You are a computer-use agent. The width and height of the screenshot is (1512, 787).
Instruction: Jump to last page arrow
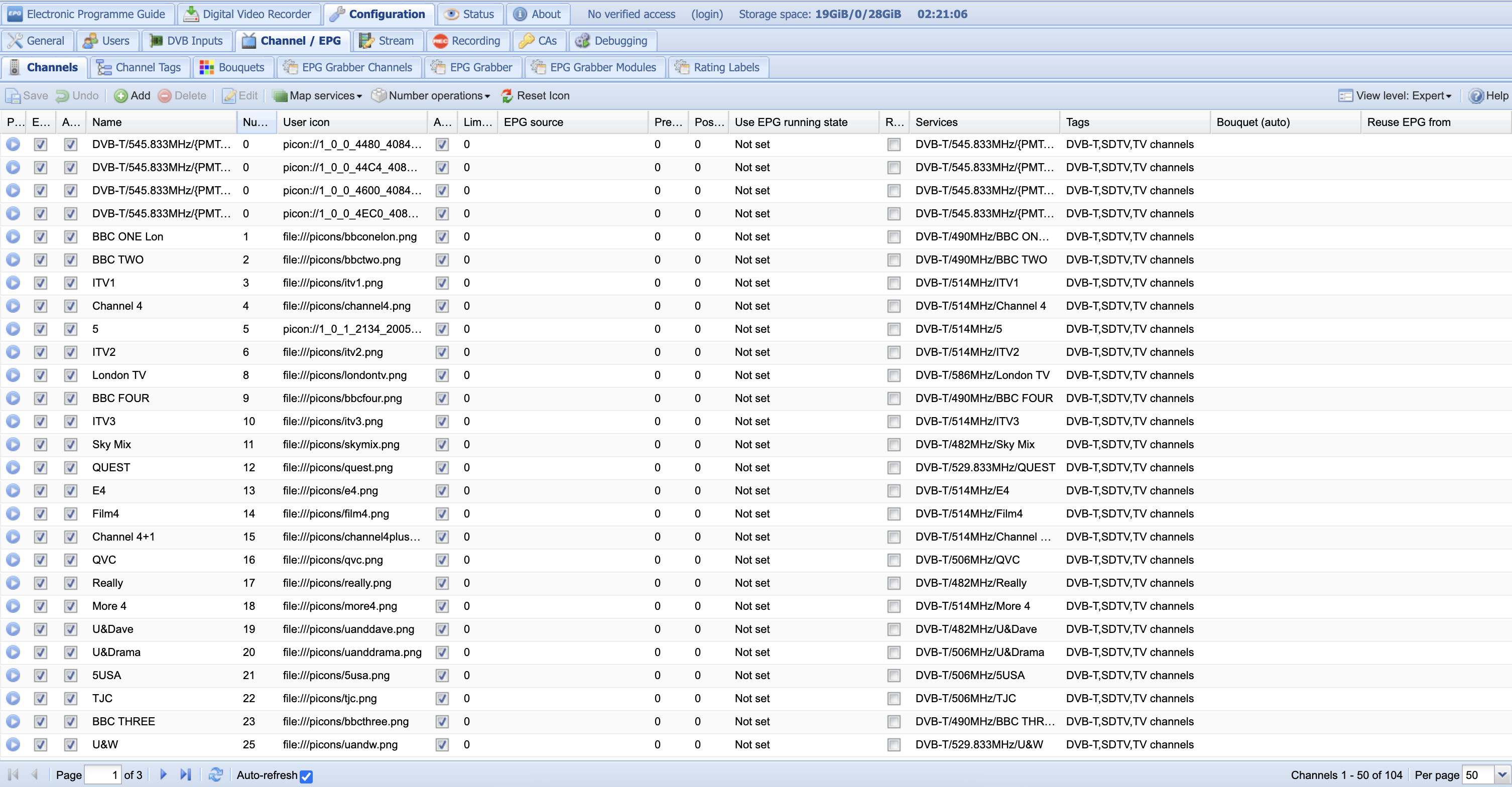pyautogui.click(x=185, y=774)
